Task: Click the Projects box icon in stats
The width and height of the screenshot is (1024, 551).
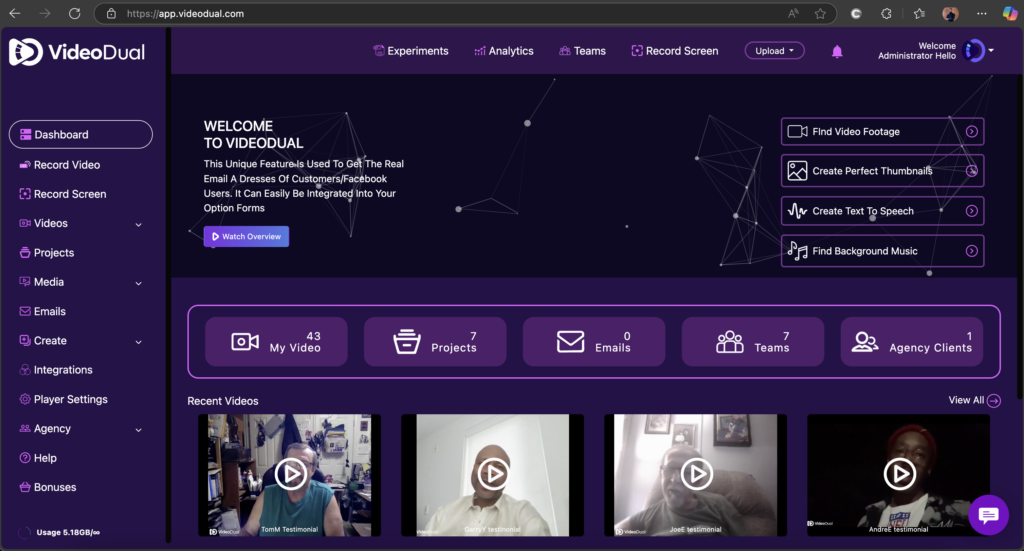Action: pyautogui.click(x=406, y=341)
